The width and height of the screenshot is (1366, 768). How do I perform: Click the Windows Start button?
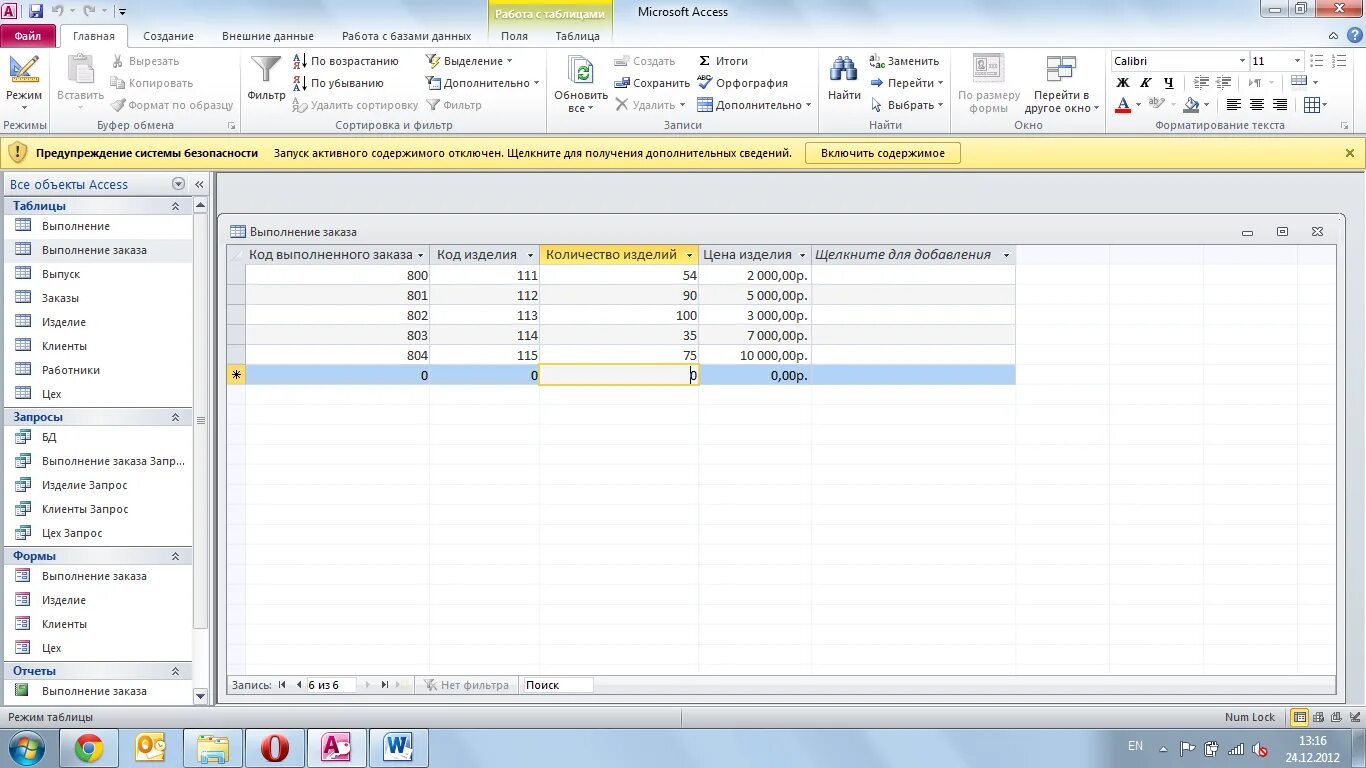pyautogui.click(x=25, y=748)
